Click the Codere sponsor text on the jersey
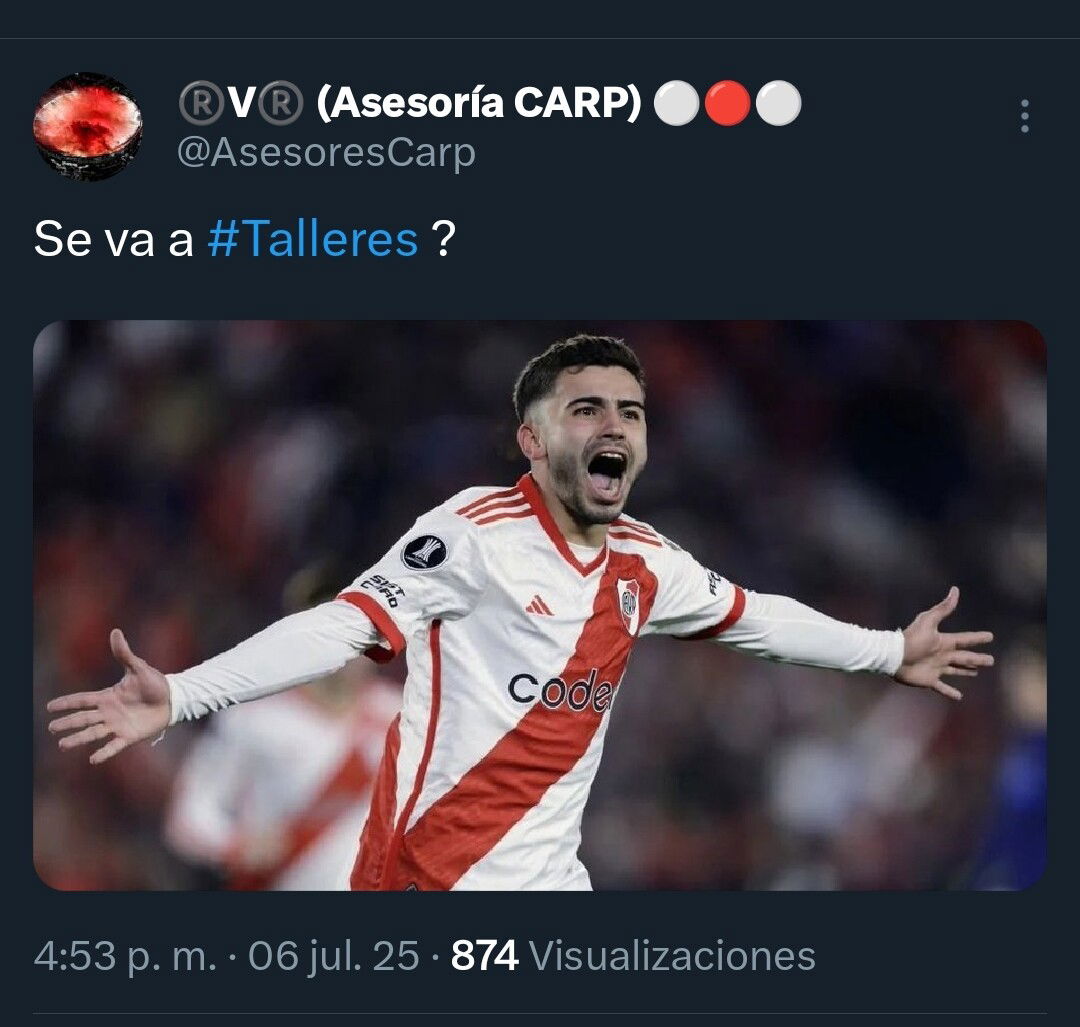 click(x=560, y=691)
